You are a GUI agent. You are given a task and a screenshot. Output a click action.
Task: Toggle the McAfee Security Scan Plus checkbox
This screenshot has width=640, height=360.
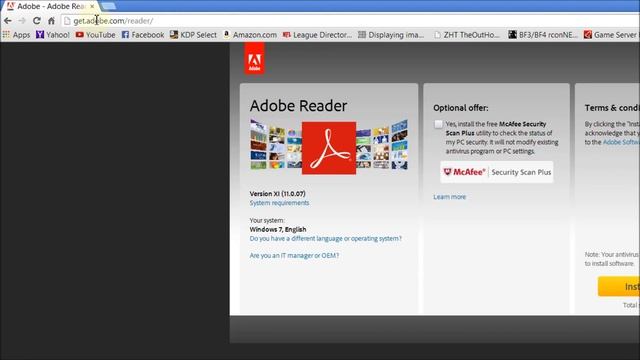[x=438, y=124]
